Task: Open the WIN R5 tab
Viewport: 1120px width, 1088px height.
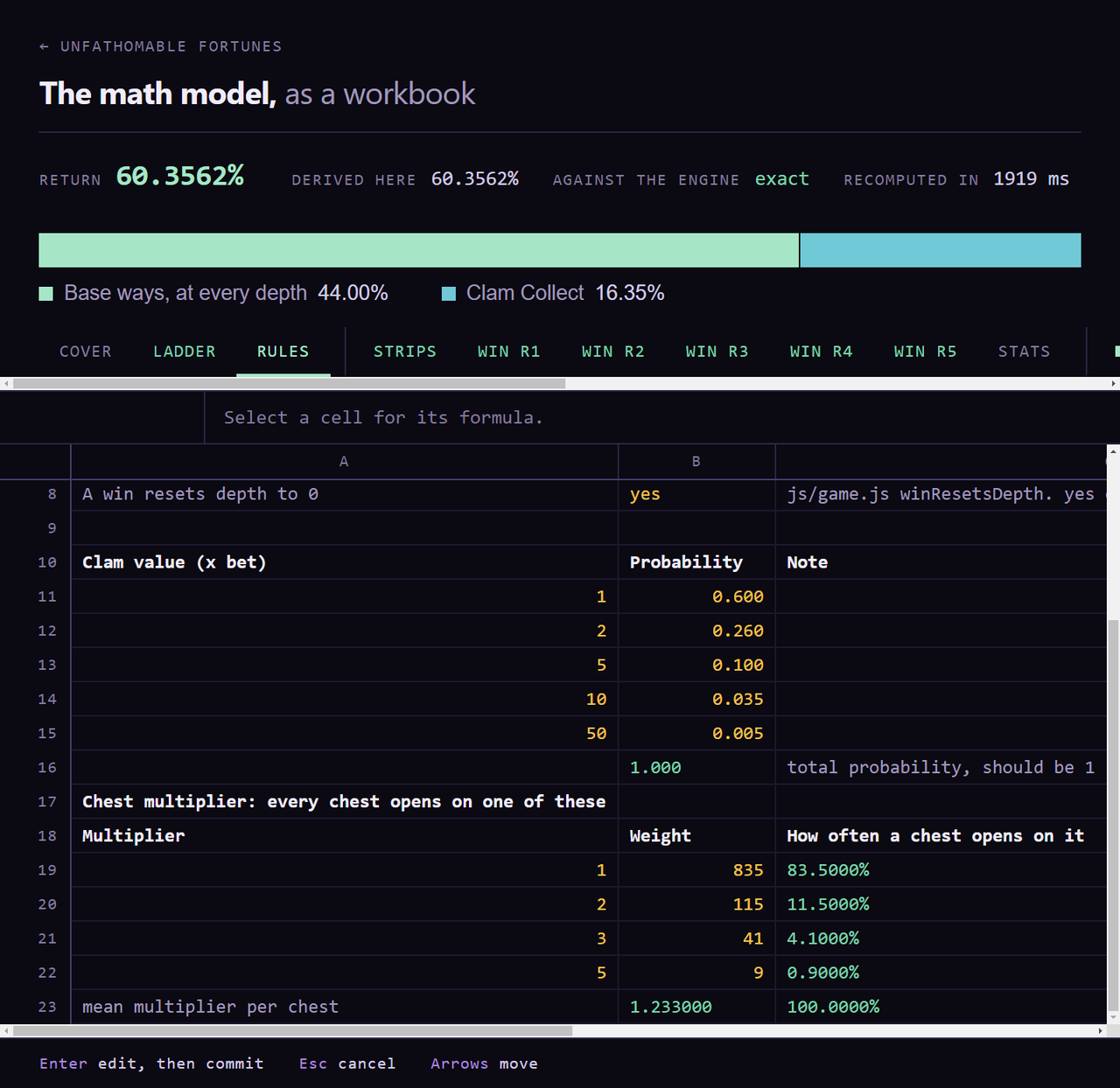Action: pyautogui.click(x=926, y=352)
